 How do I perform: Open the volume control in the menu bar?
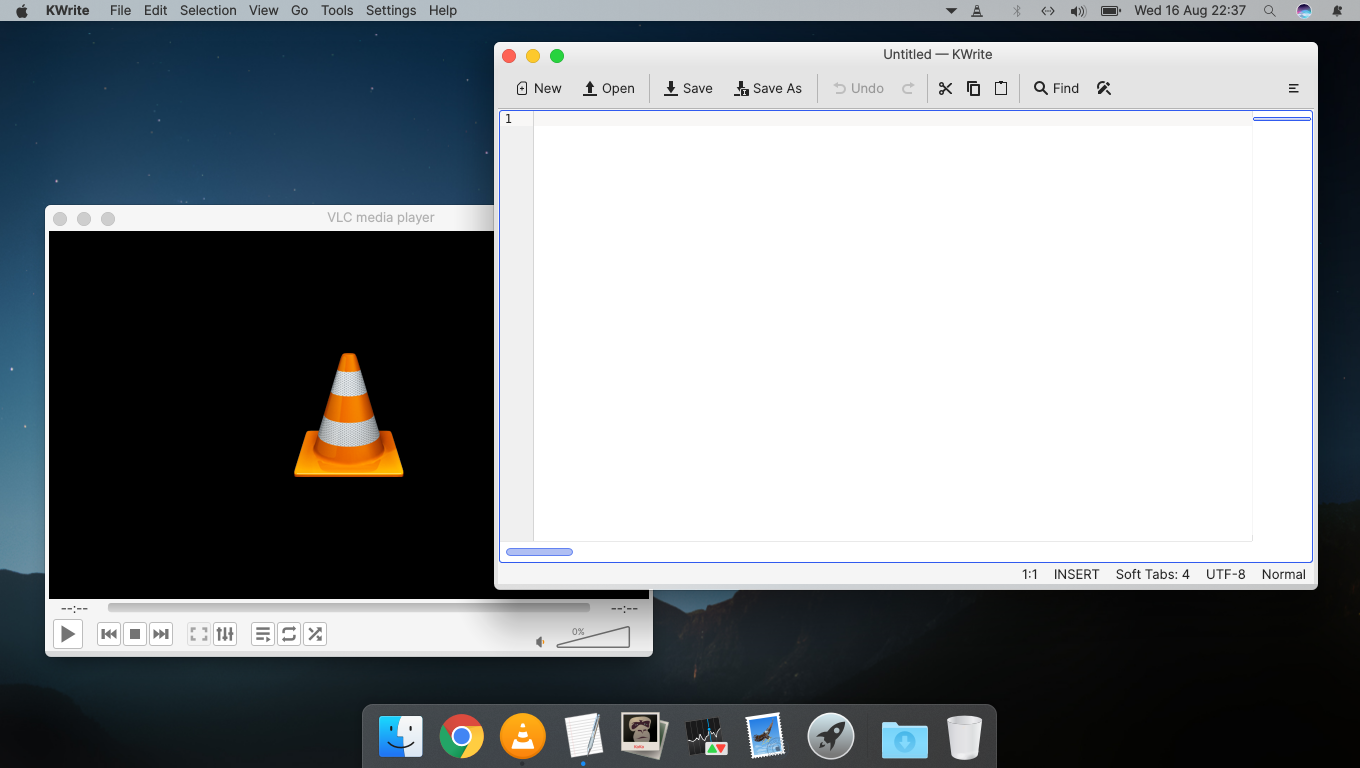pos(1077,10)
